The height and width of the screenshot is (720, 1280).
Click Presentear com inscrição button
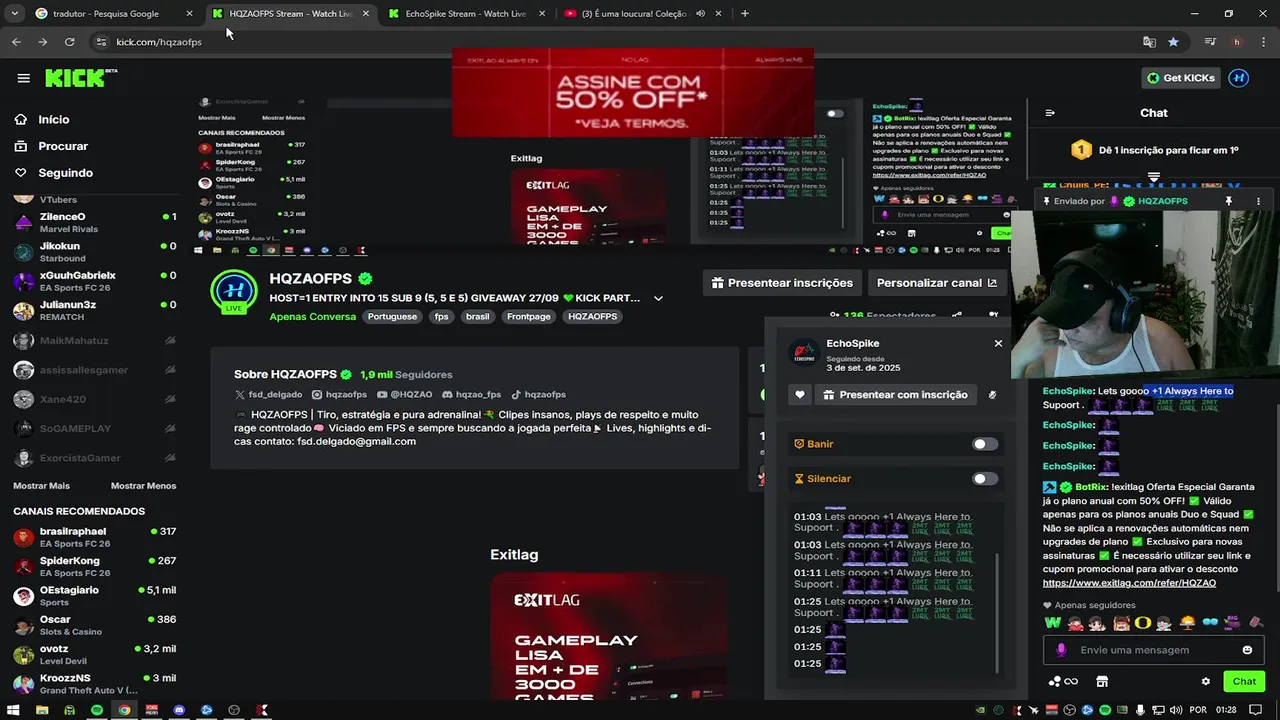(x=895, y=395)
